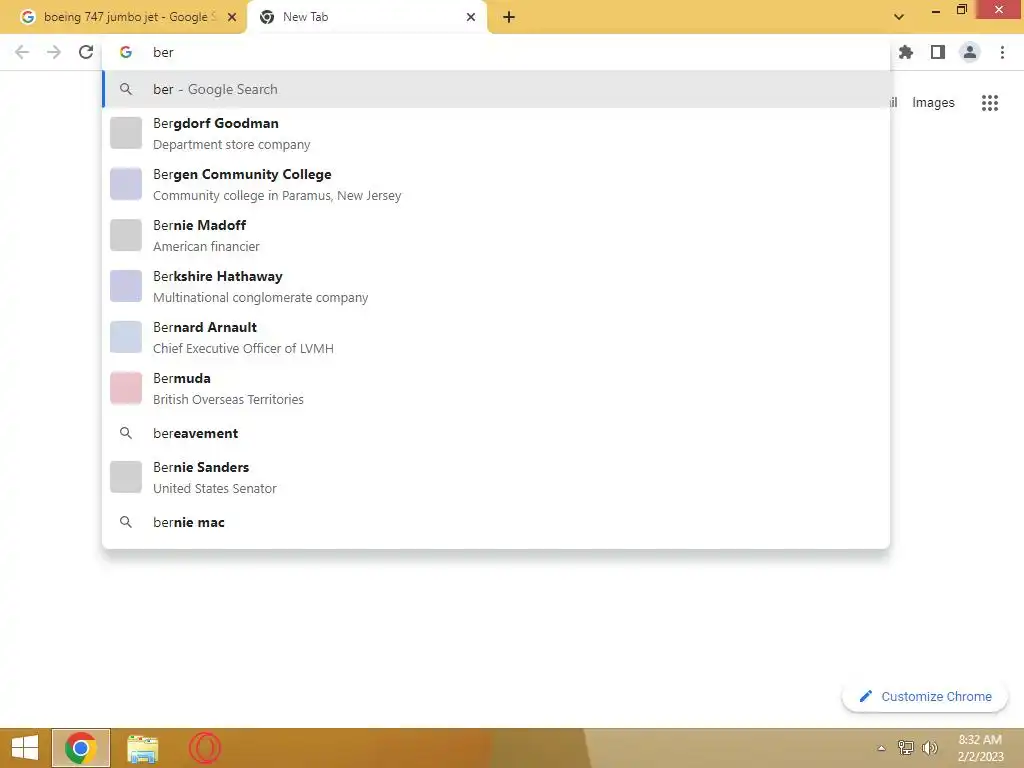
Task: Select the bernie mac search suggestion
Action: (x=496, y=522)
